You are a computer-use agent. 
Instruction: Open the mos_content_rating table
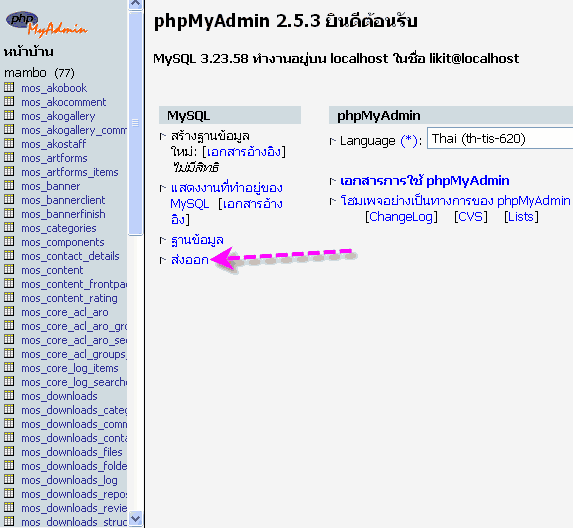pyautogui.click(x=69, y=298)
